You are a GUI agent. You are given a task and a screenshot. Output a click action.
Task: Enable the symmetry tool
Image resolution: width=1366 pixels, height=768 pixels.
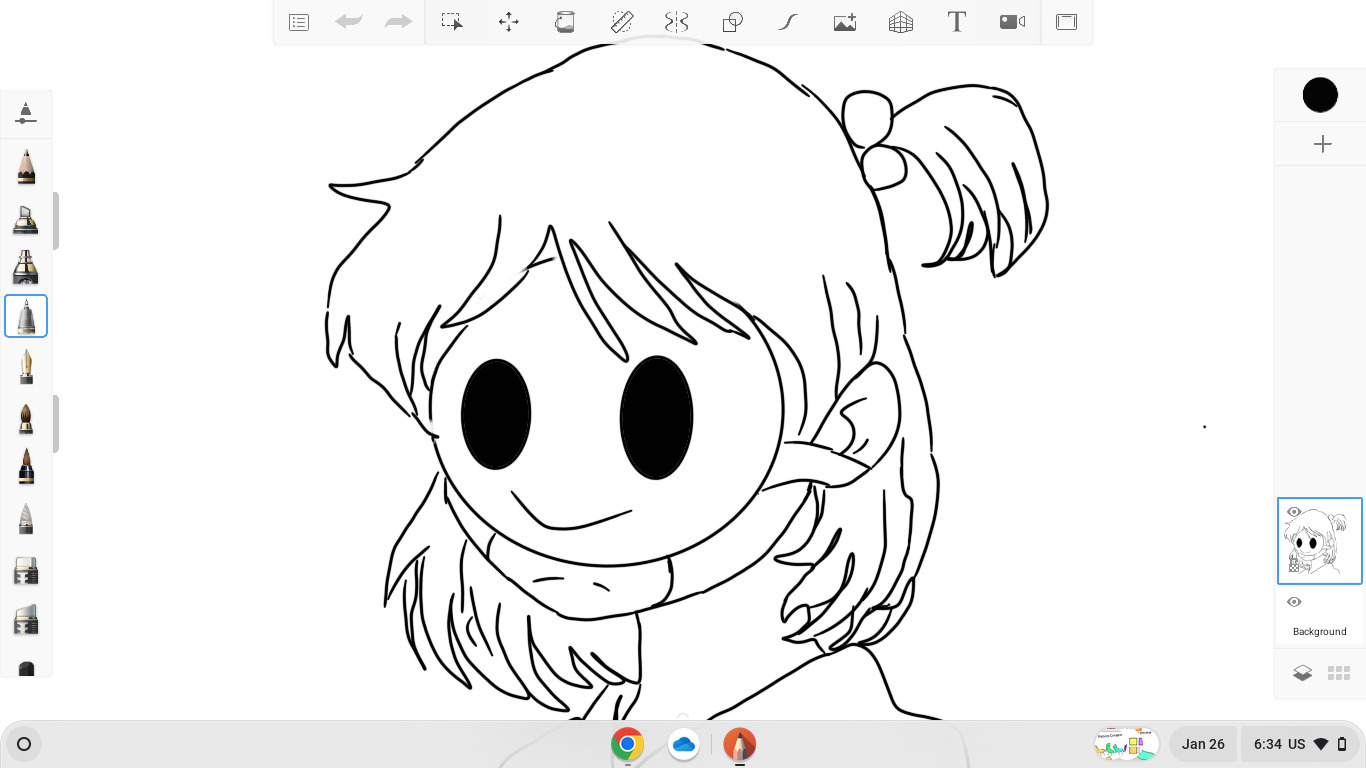point(677,22)
